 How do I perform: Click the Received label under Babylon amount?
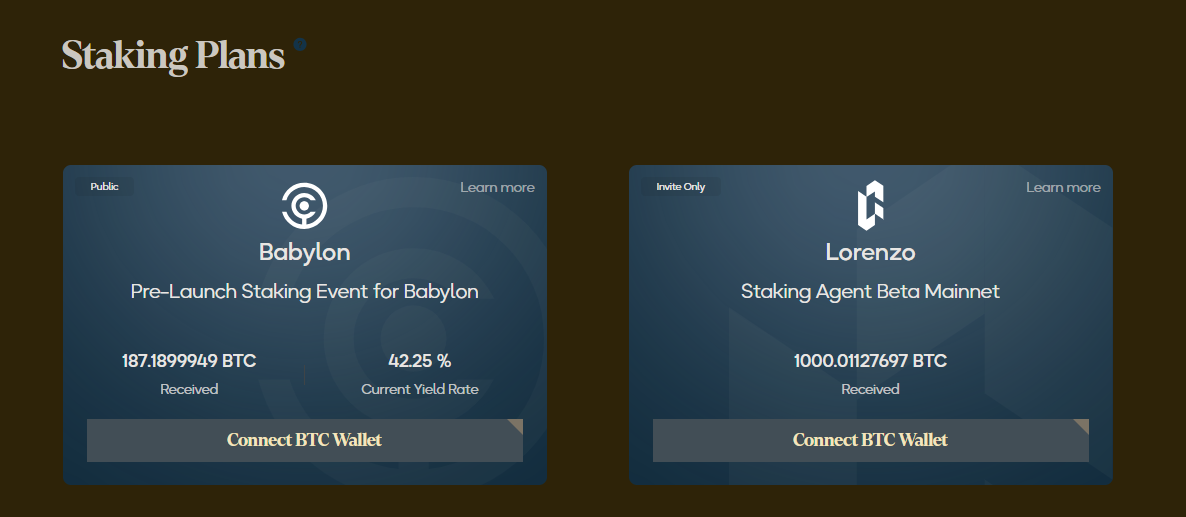coord(189,389)
